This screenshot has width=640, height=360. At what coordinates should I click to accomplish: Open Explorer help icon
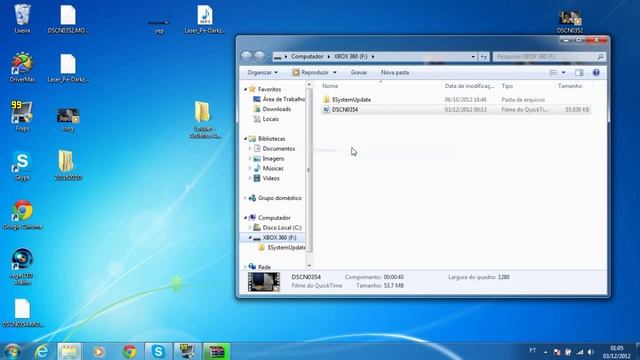tap(596, 73)
